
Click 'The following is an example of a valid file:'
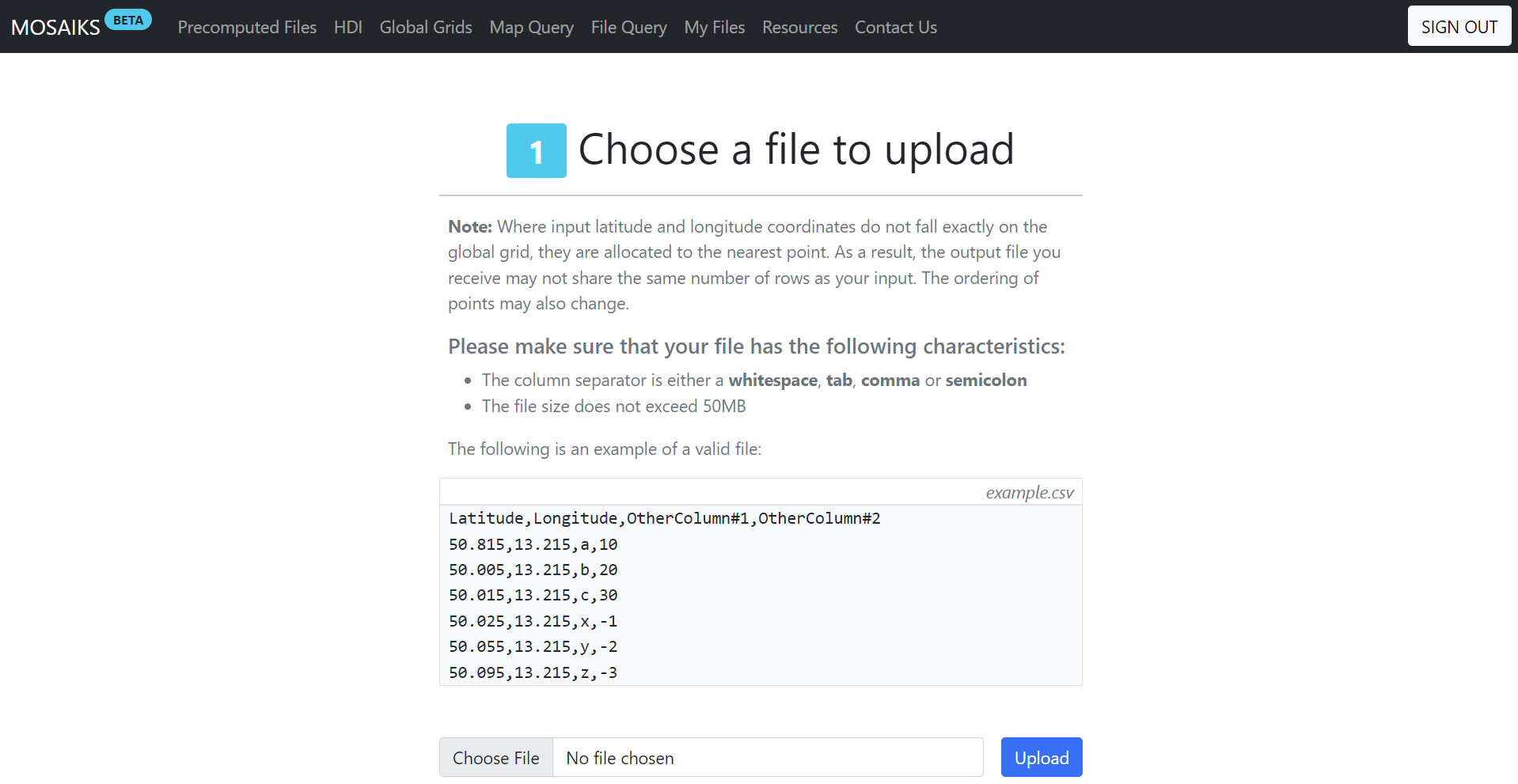(605, 449)
